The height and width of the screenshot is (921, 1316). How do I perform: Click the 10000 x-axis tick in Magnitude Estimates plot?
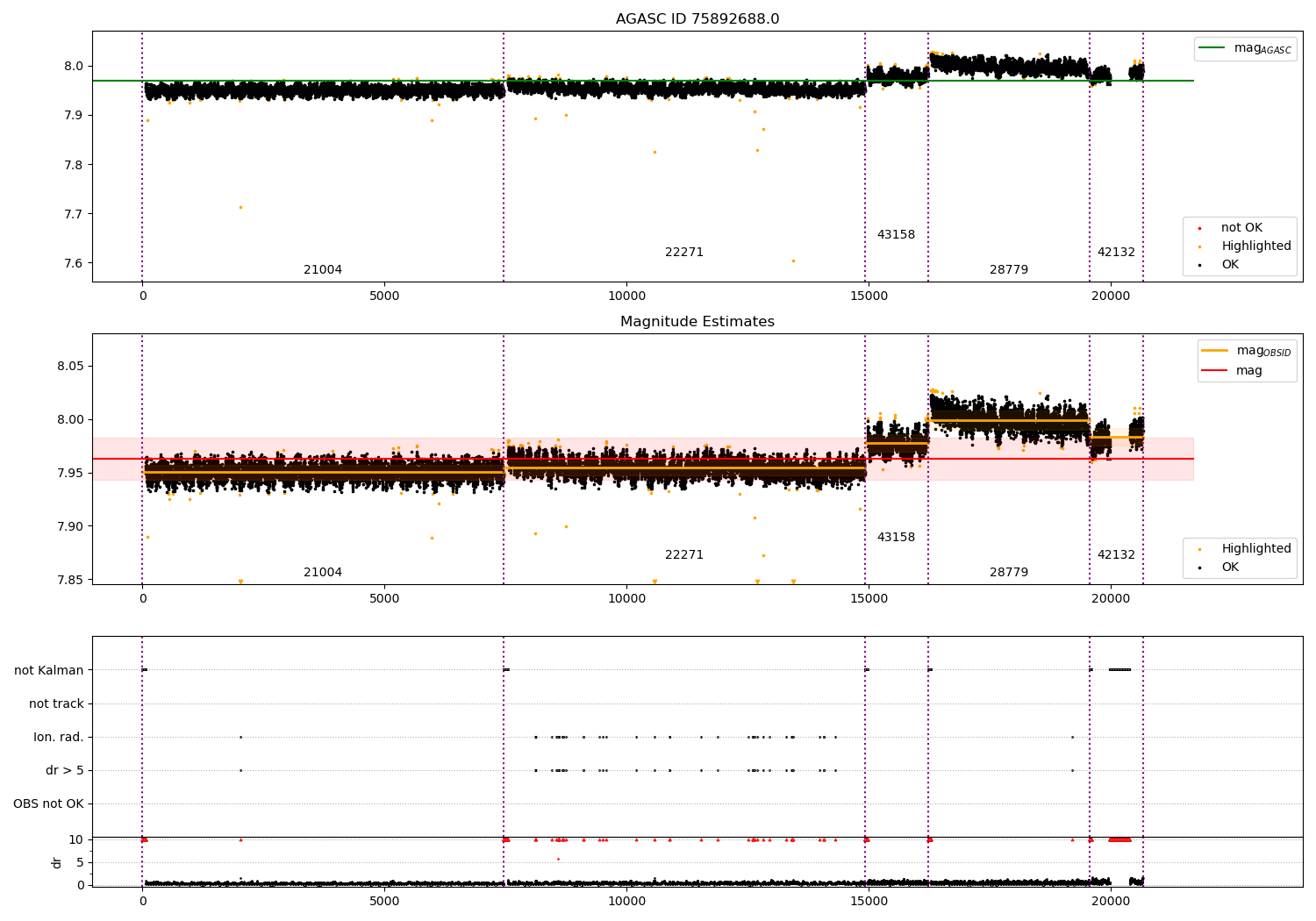click(626, 599)
